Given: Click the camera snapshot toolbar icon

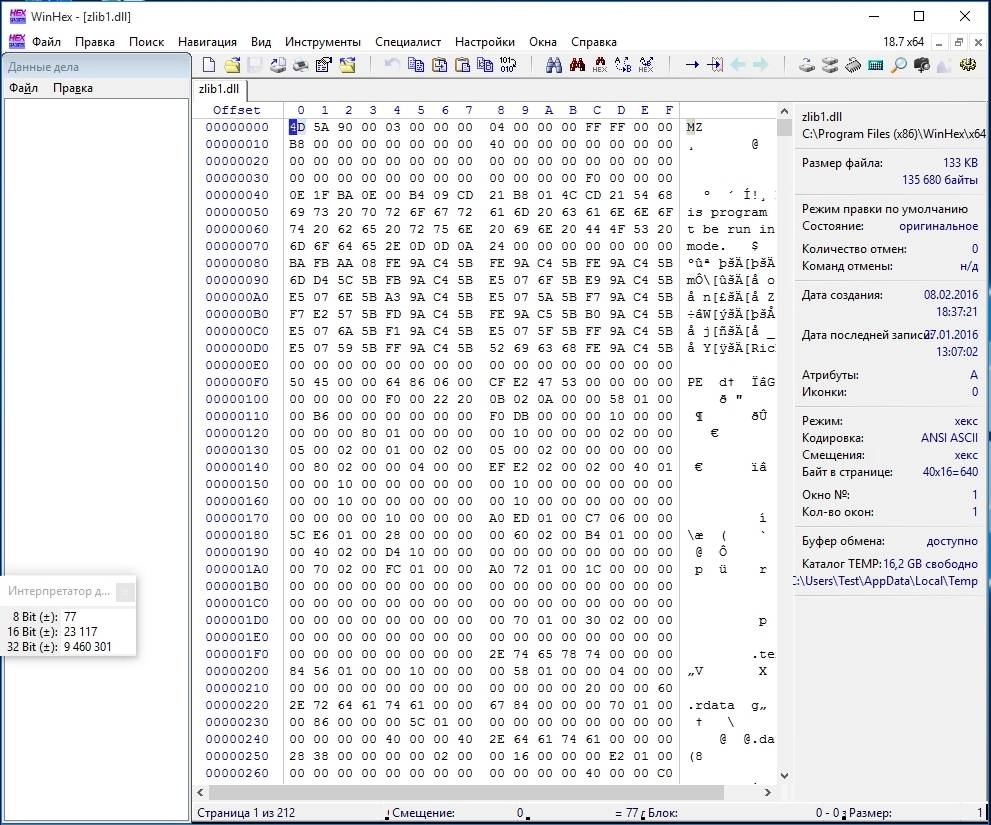Looking at the screenshot, I should 921,64.
